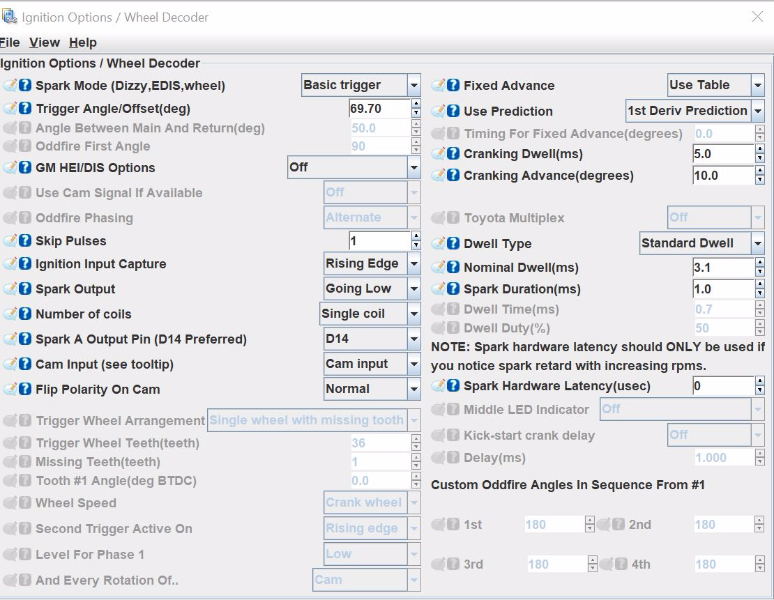This screenshot has width=774, height=600.
Task: Open the Spark Mode dropdown
Action: [413, 86]
